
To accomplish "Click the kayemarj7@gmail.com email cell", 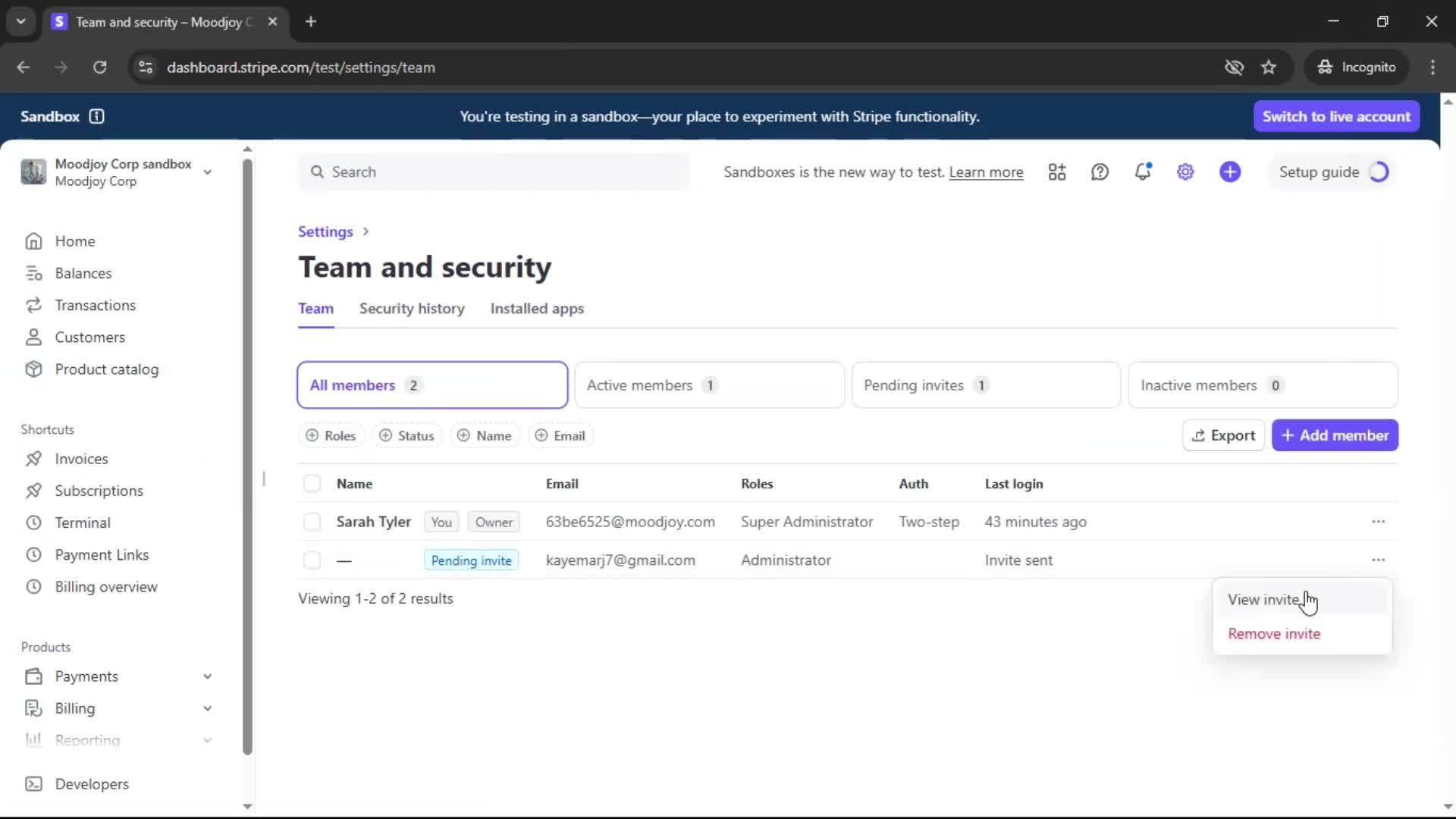I will click(x=620, y=560).
